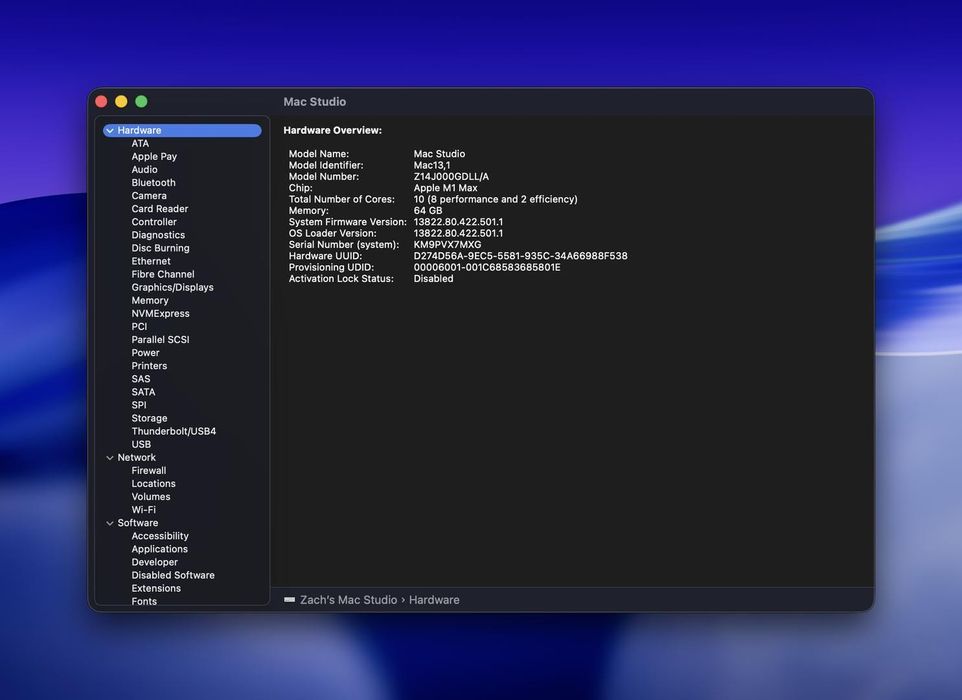Select Bluetooth in the sidebar
The image size is (962, 700).
[153, 183]
